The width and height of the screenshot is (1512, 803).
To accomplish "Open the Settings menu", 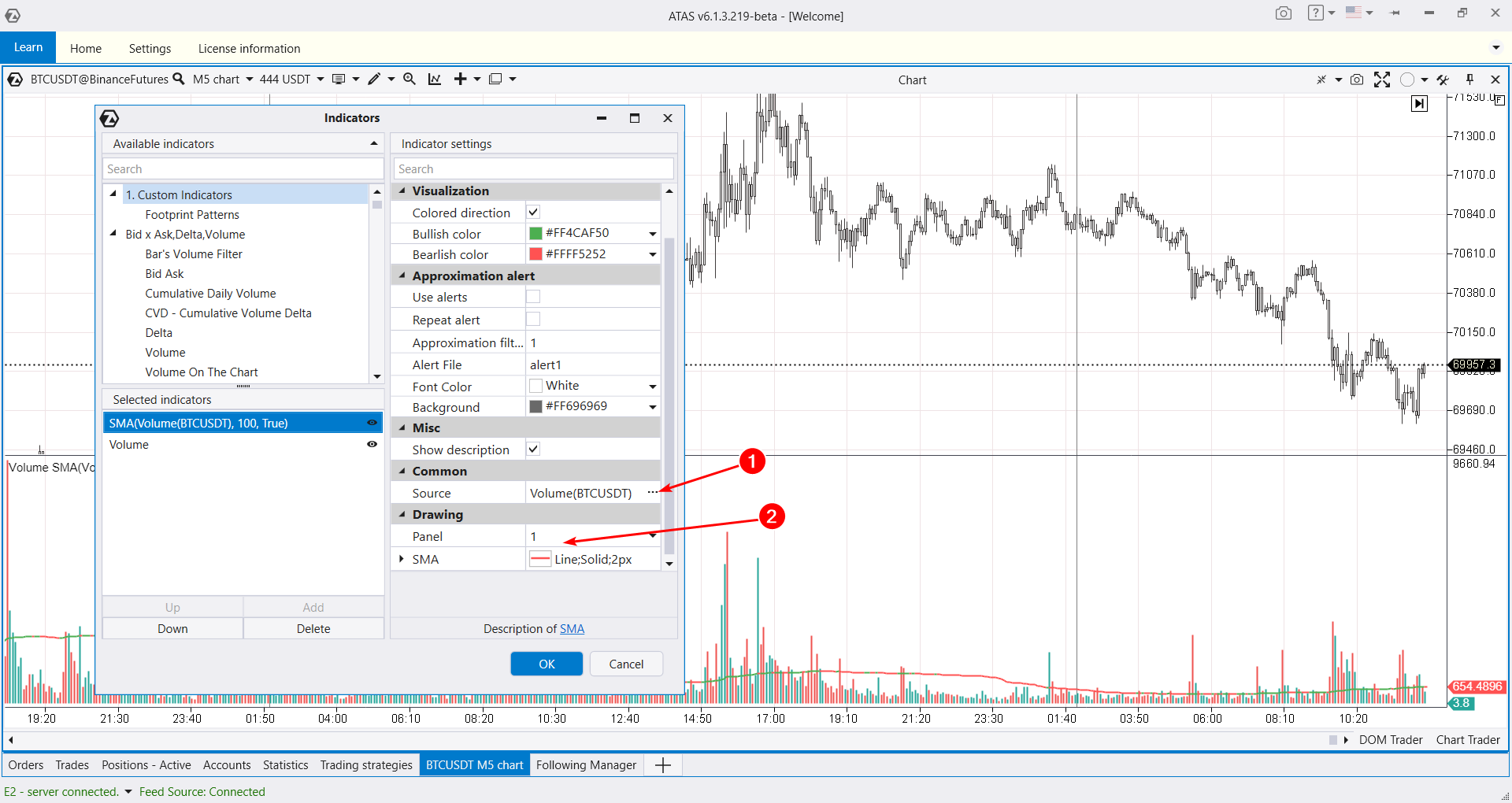I will pos(150,48).
